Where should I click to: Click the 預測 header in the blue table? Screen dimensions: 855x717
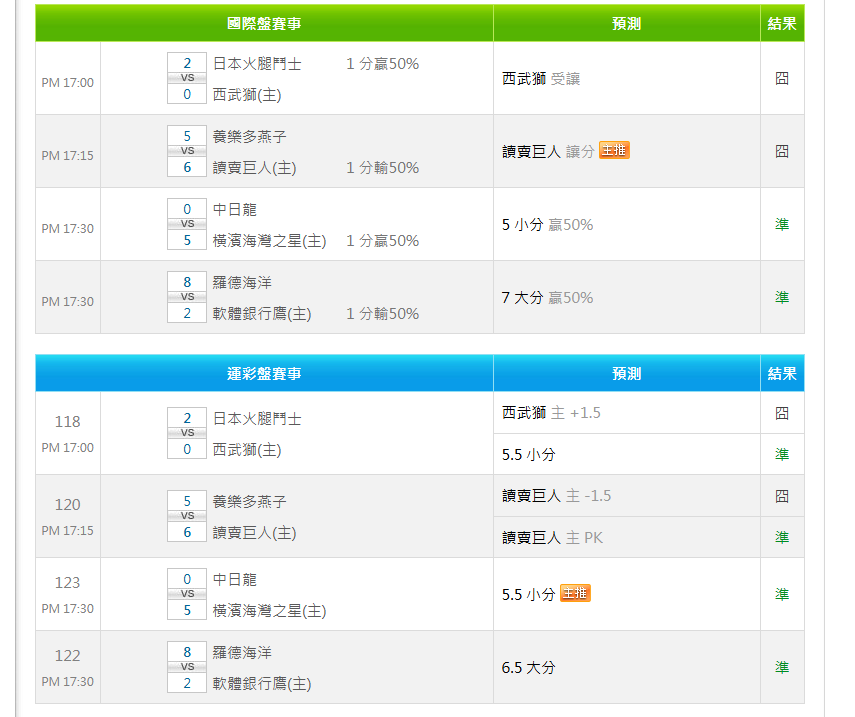pyautogui.click(x=627, y=373)
